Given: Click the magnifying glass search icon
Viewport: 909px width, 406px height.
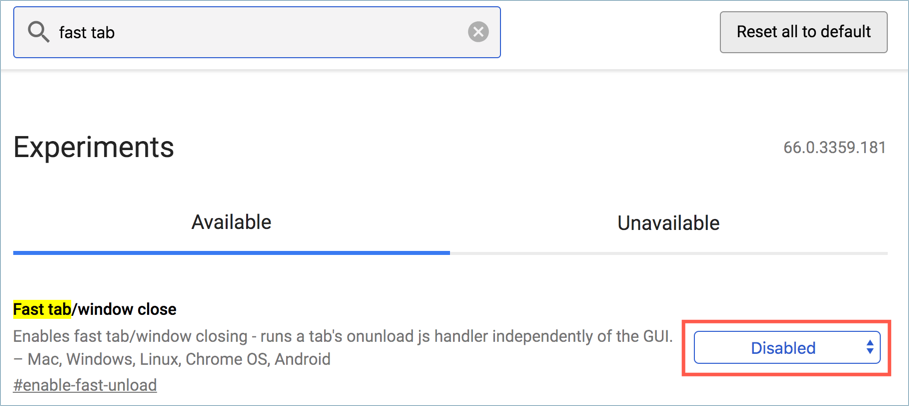Looking at the screenshot, I should click(38, 32).
